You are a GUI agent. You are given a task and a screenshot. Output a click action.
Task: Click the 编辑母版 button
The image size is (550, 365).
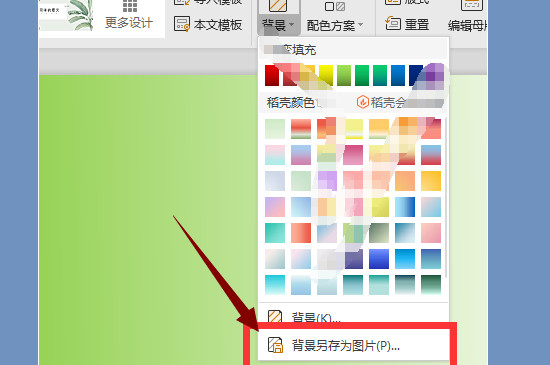tap(468, 17)
